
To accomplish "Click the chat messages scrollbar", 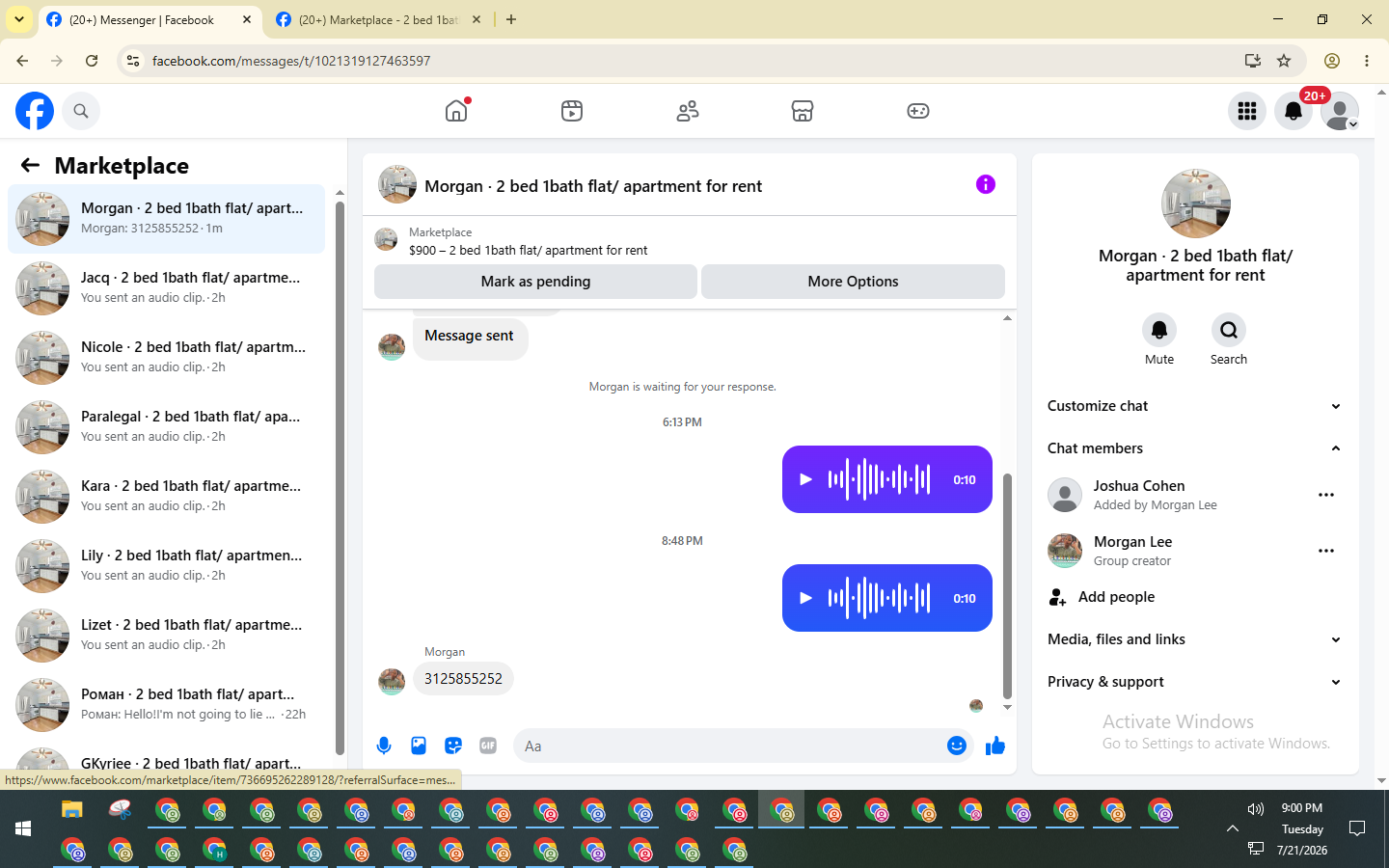I will (1007, 586).
